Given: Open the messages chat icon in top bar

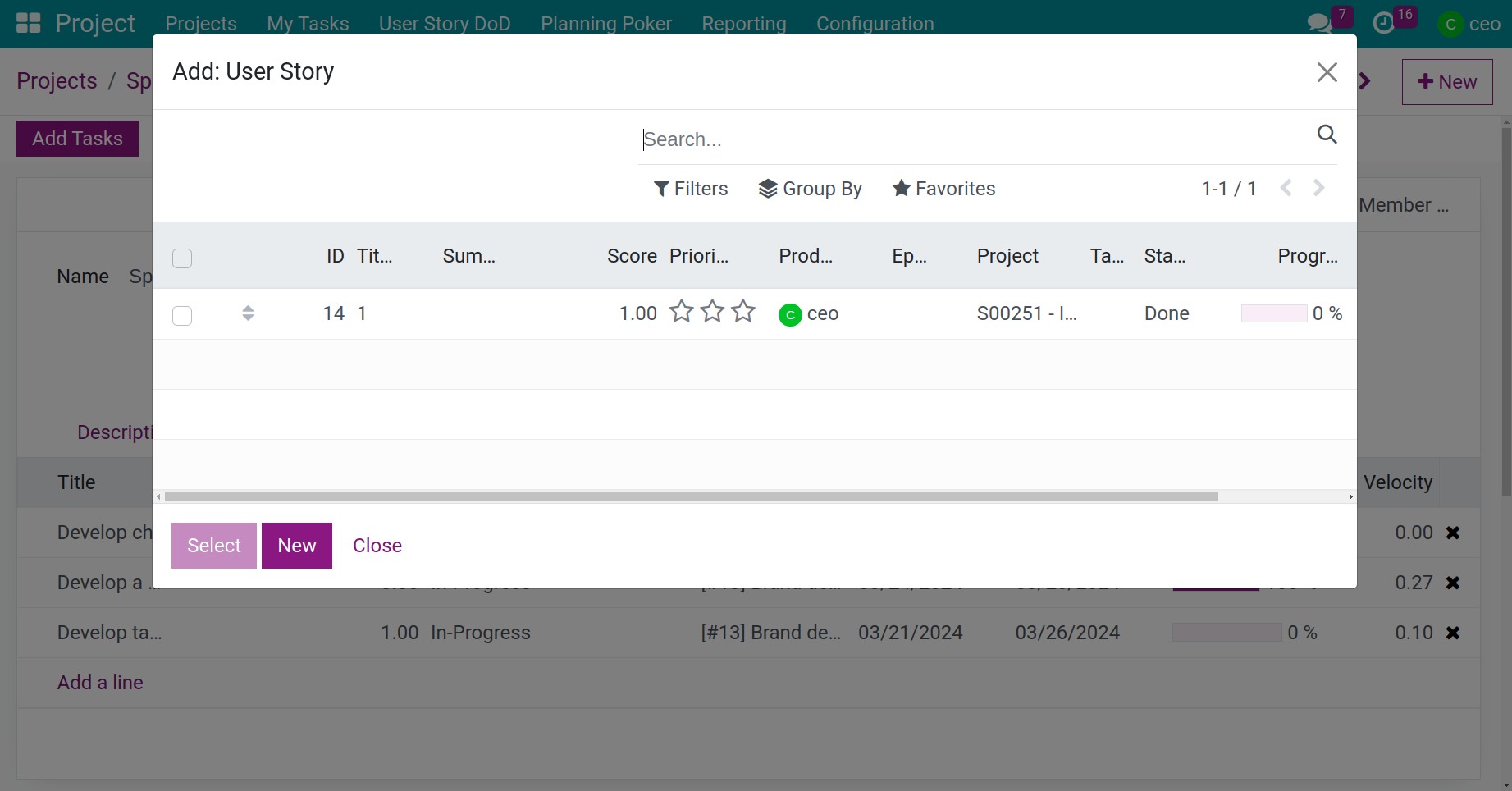Looking at the screenshot, I should 1319,23.
